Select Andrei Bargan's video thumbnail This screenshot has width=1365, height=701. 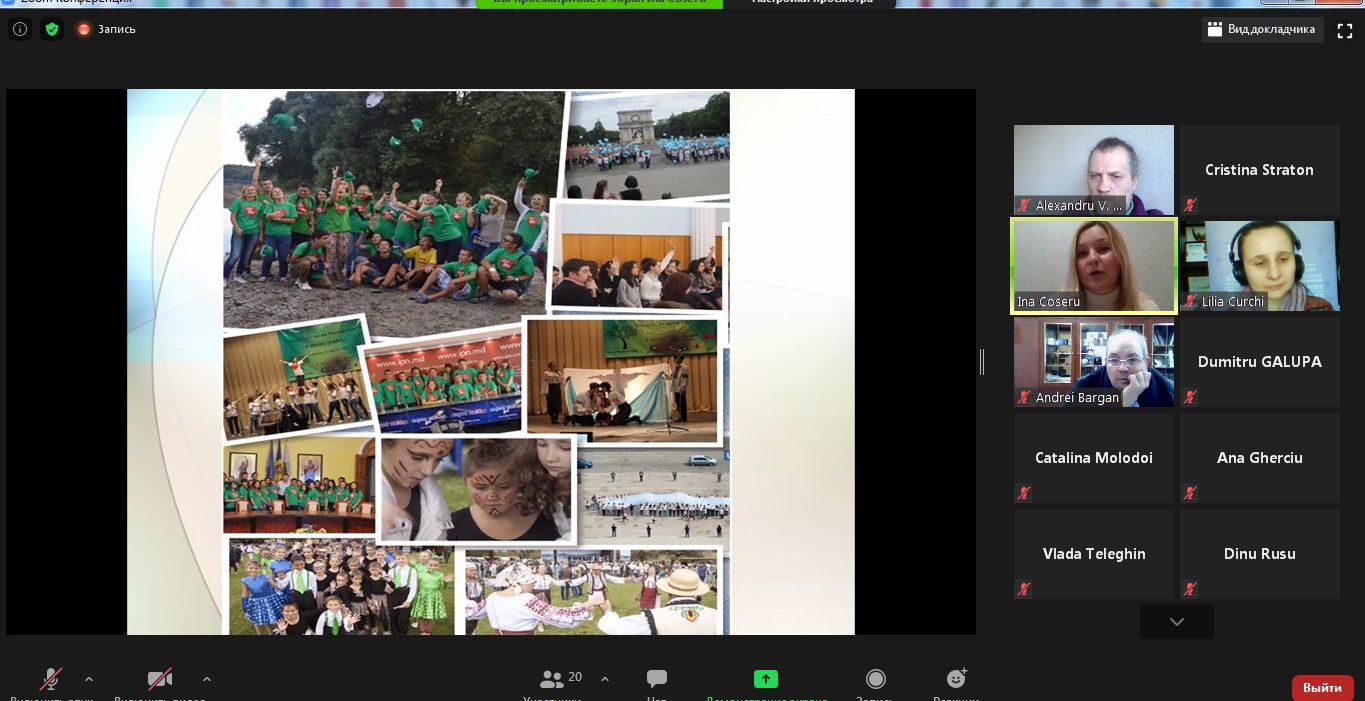pos(1094,362)
